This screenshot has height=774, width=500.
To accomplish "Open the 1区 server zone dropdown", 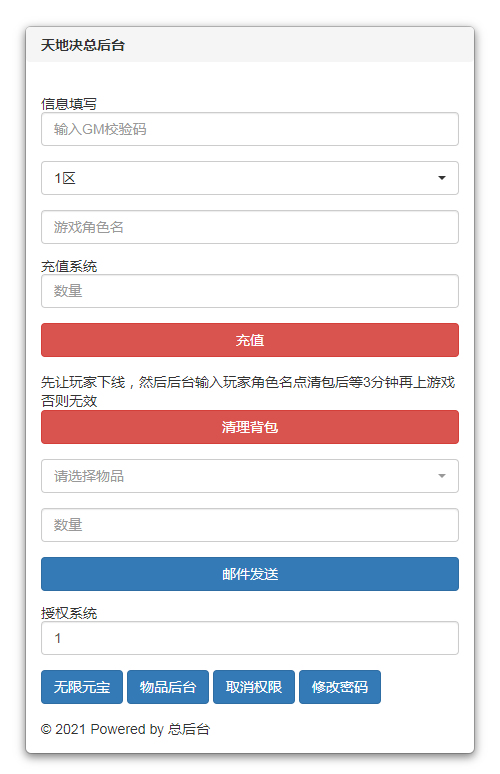I will (250, 178).
